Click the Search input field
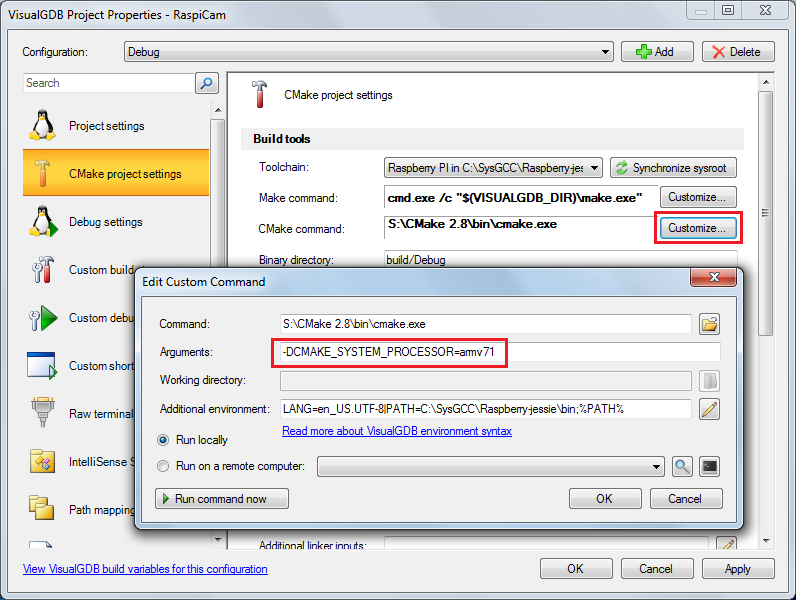Viewport: 796px width, 600px height. (x=109, y=83)
